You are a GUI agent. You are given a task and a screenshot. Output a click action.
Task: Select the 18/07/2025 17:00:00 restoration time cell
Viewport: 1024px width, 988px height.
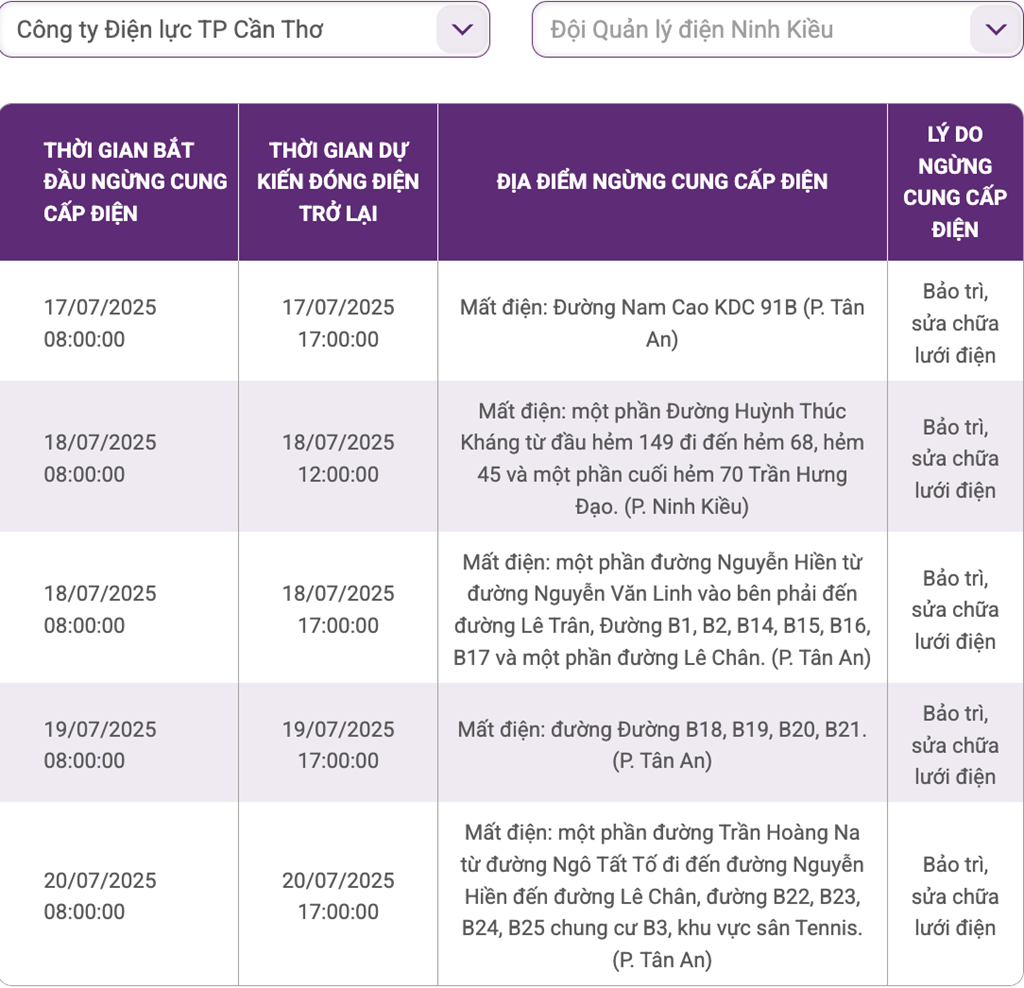338,609
